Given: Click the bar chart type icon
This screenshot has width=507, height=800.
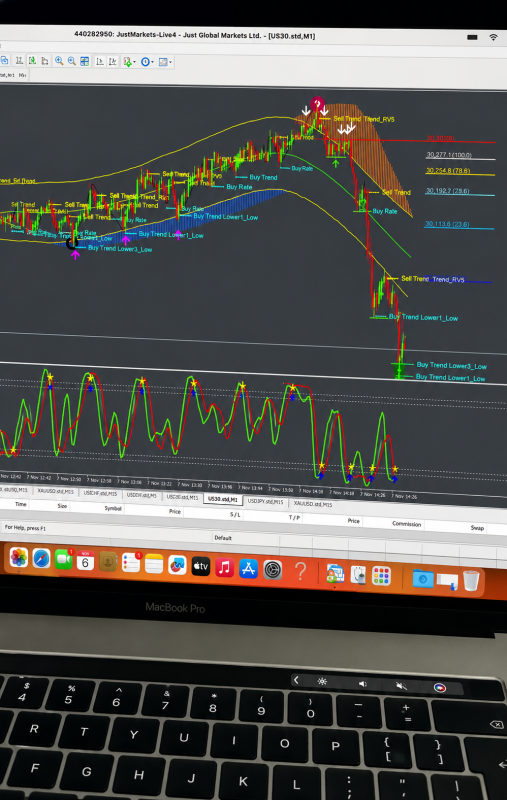Looking at the screenshot, I should [19, 61].
